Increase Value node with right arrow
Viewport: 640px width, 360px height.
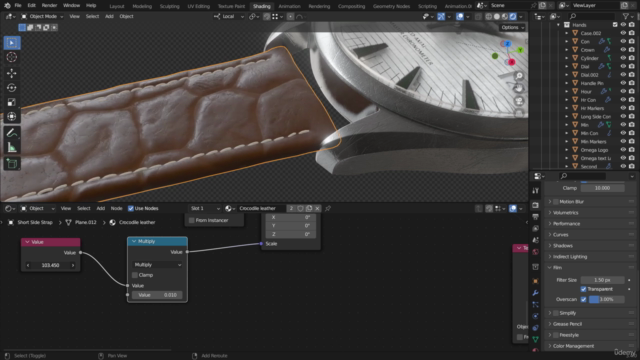73,265
